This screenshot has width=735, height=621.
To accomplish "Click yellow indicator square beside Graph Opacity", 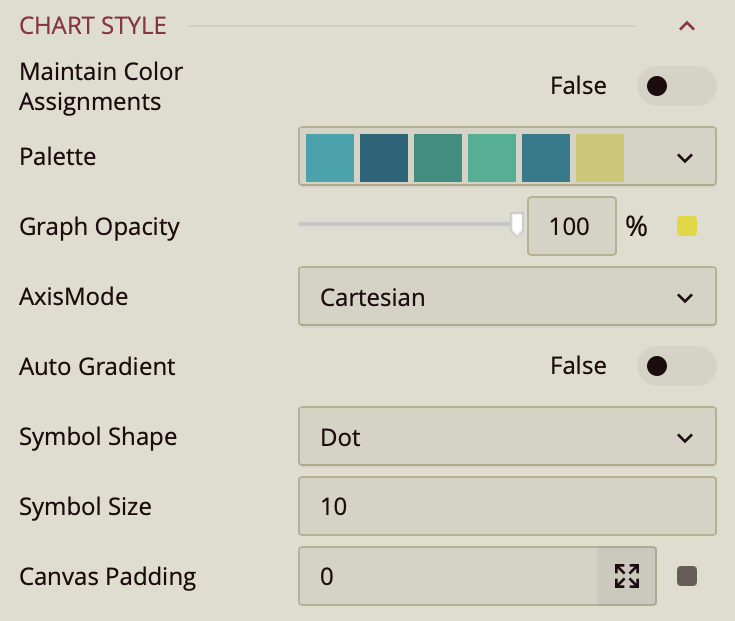I will tap(687, 227).
